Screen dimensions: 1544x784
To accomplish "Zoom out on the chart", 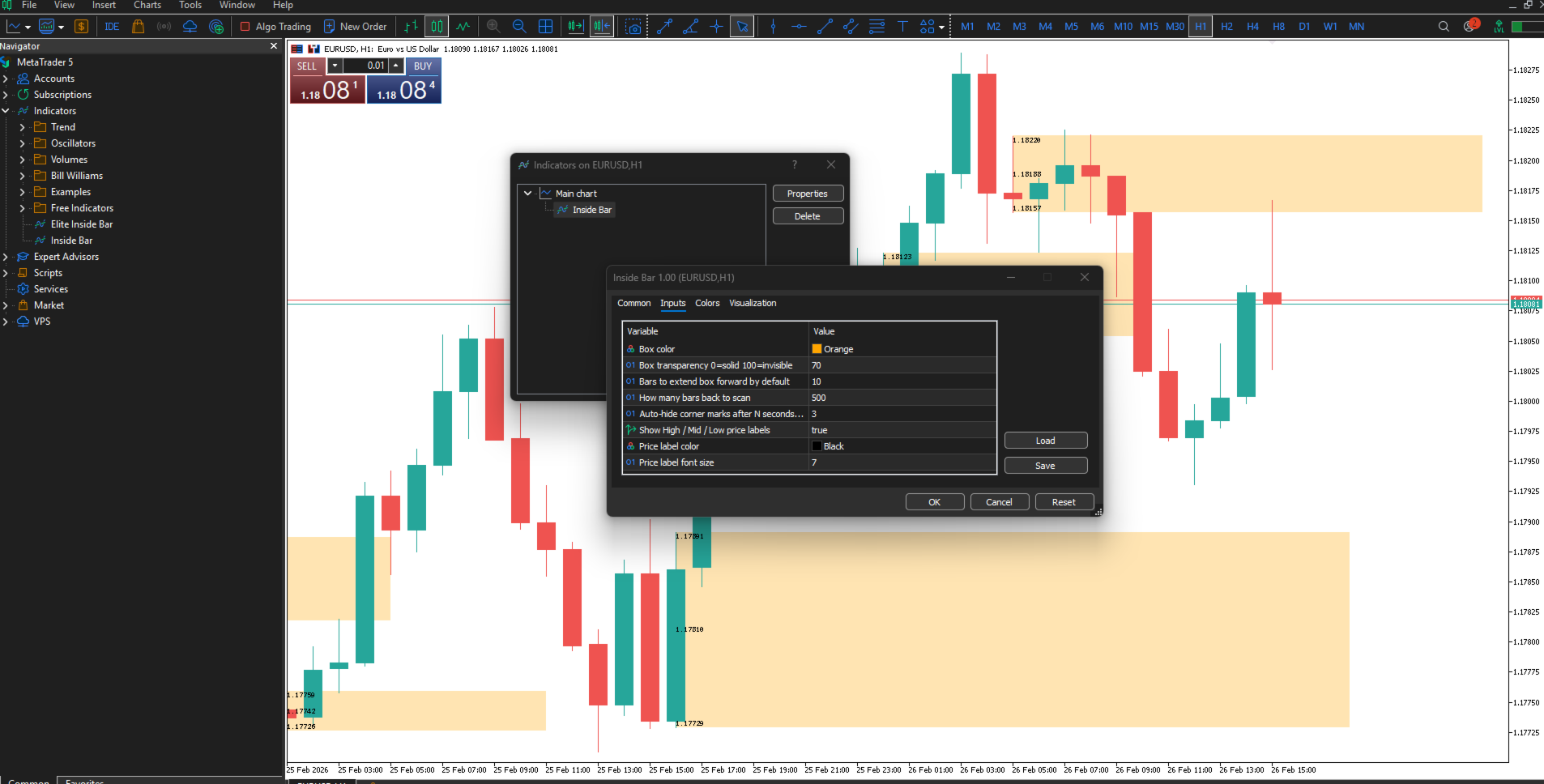I will point(519,27).
